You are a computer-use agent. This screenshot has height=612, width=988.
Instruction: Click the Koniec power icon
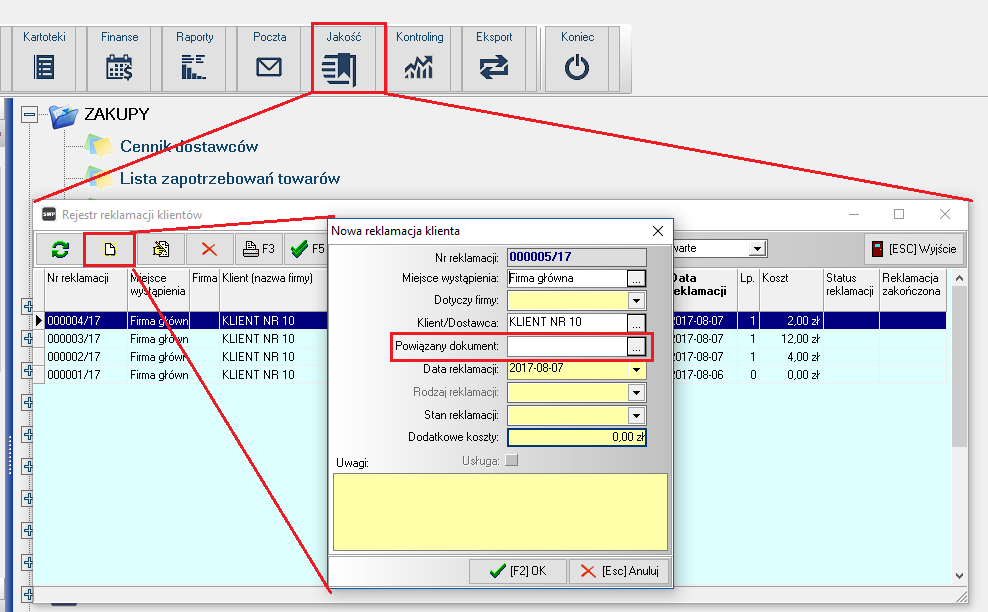(577, 67)
